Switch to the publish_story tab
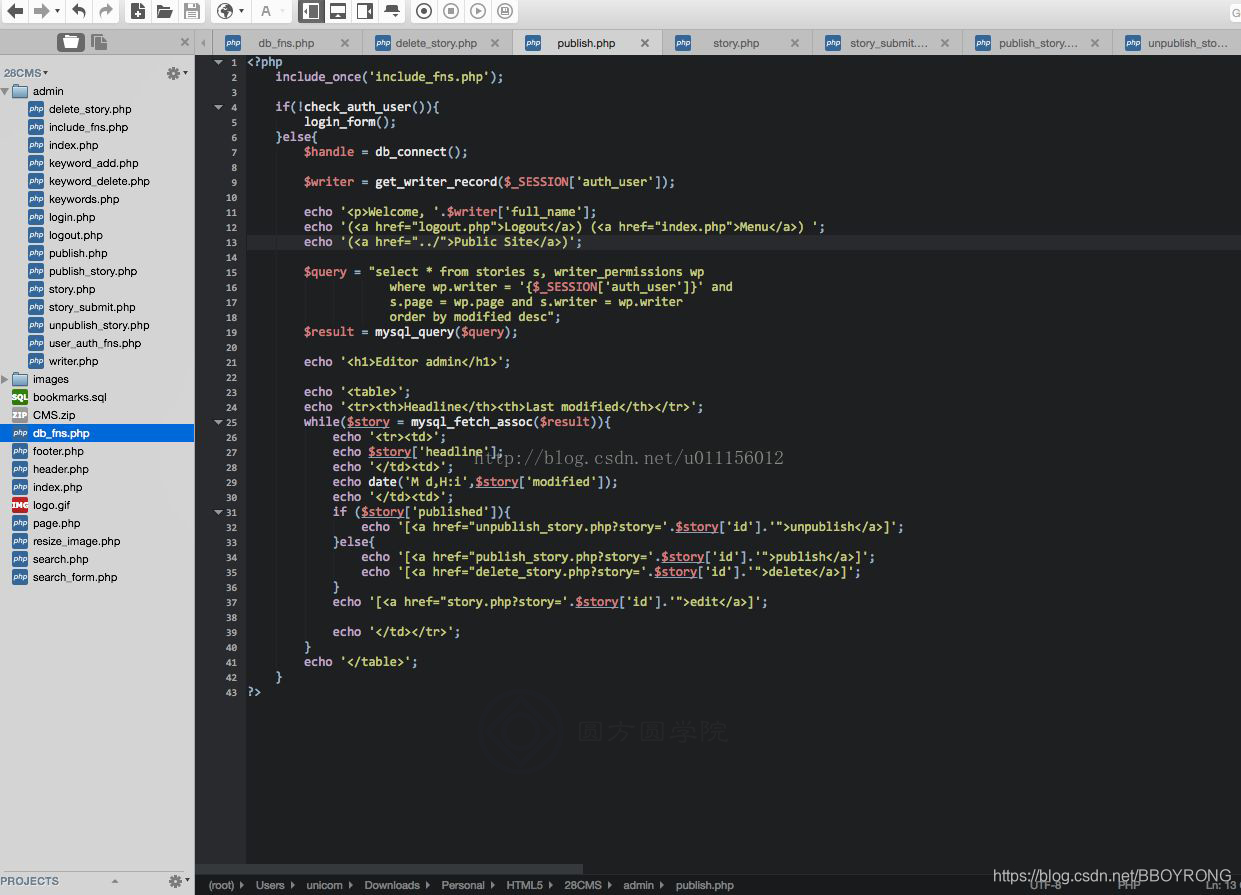Viewport: 1241px width, 895px height. tap(1038, 43)
